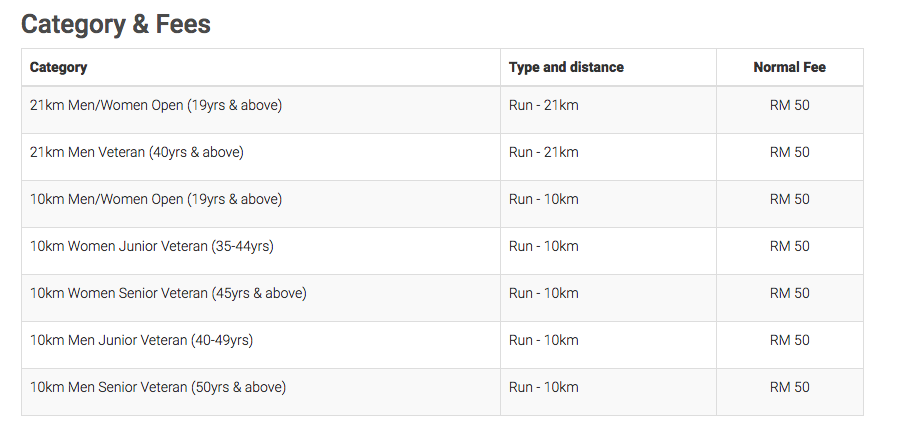The image size is (901, 448).
Task: Click the 21km Men Veteran category cell
Action: 261,157
